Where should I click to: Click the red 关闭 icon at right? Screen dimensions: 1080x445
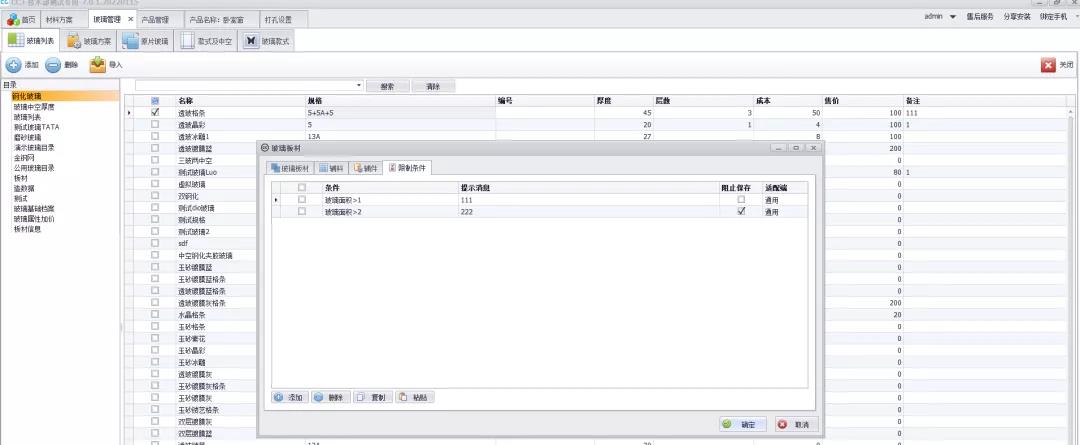[1049, 65]
